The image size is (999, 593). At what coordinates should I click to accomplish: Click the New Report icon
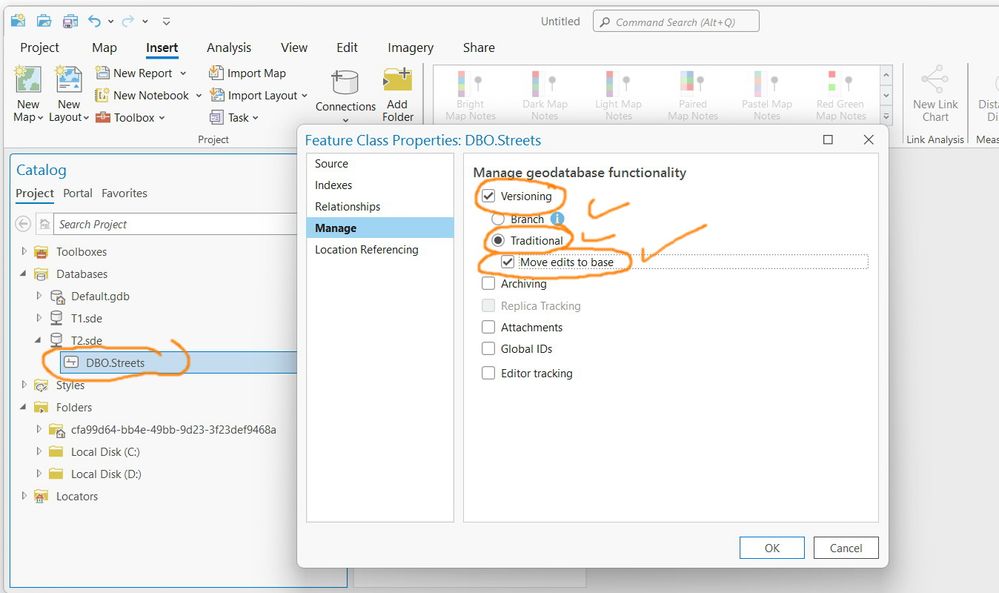point(102,73)
